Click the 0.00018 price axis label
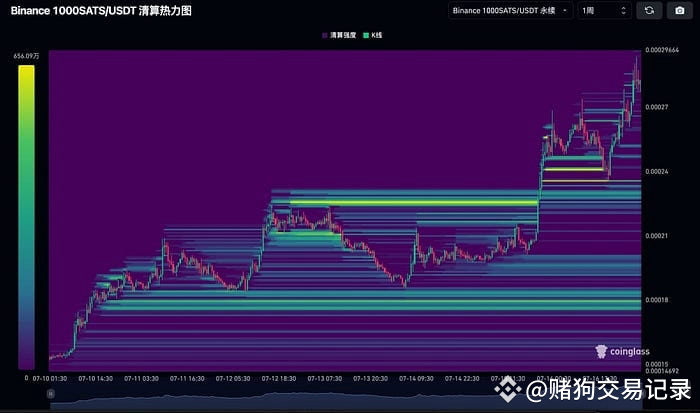The height and width of the screenshot is (413, 700). point(657,300)
